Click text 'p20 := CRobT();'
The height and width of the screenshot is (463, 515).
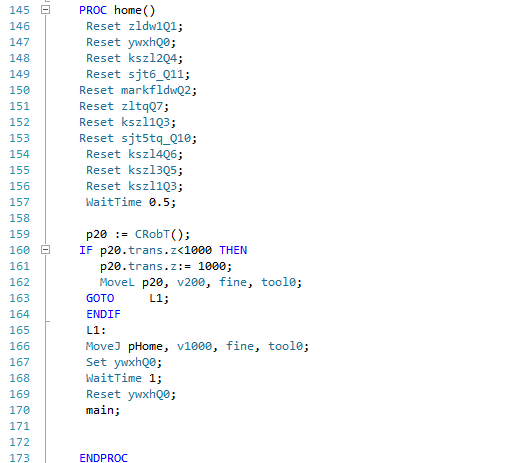click(138, 234)
